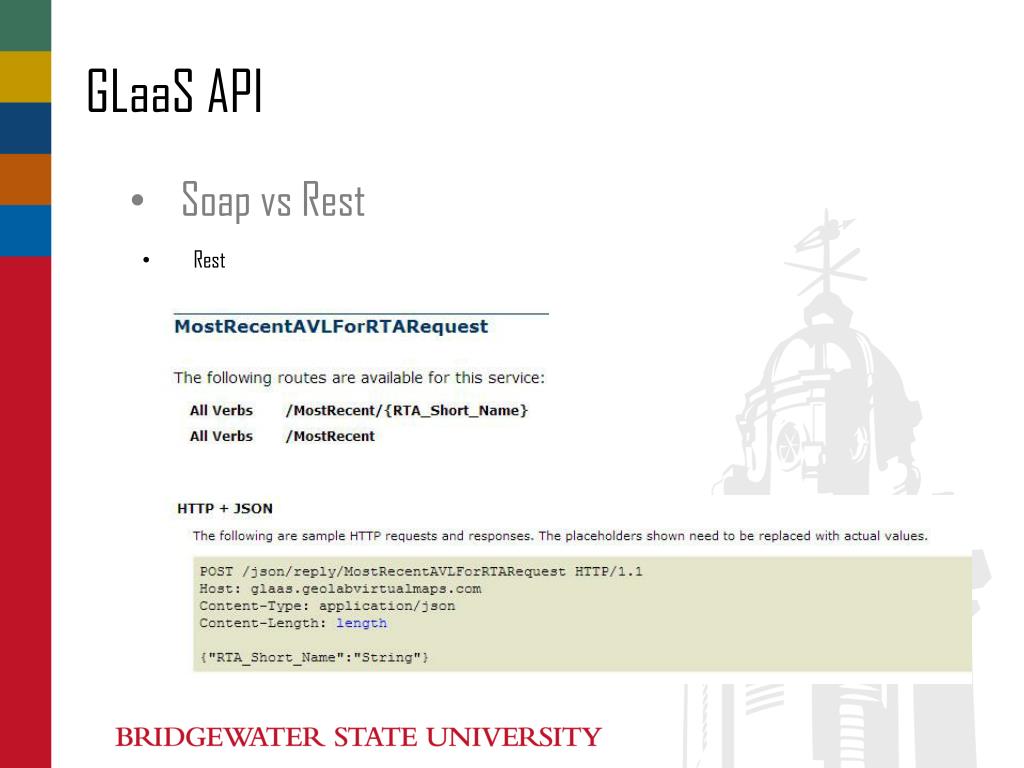The image size is (1024, 768).
Task: Select the plain "/MostRecent" route text
Action: (330, 436)
